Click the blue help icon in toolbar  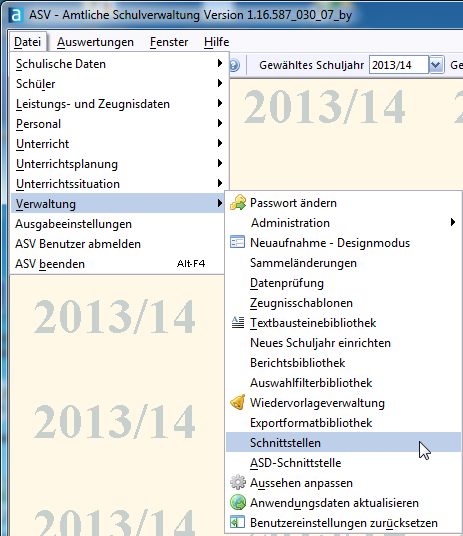pyautogui.click(x=234, y=65)
